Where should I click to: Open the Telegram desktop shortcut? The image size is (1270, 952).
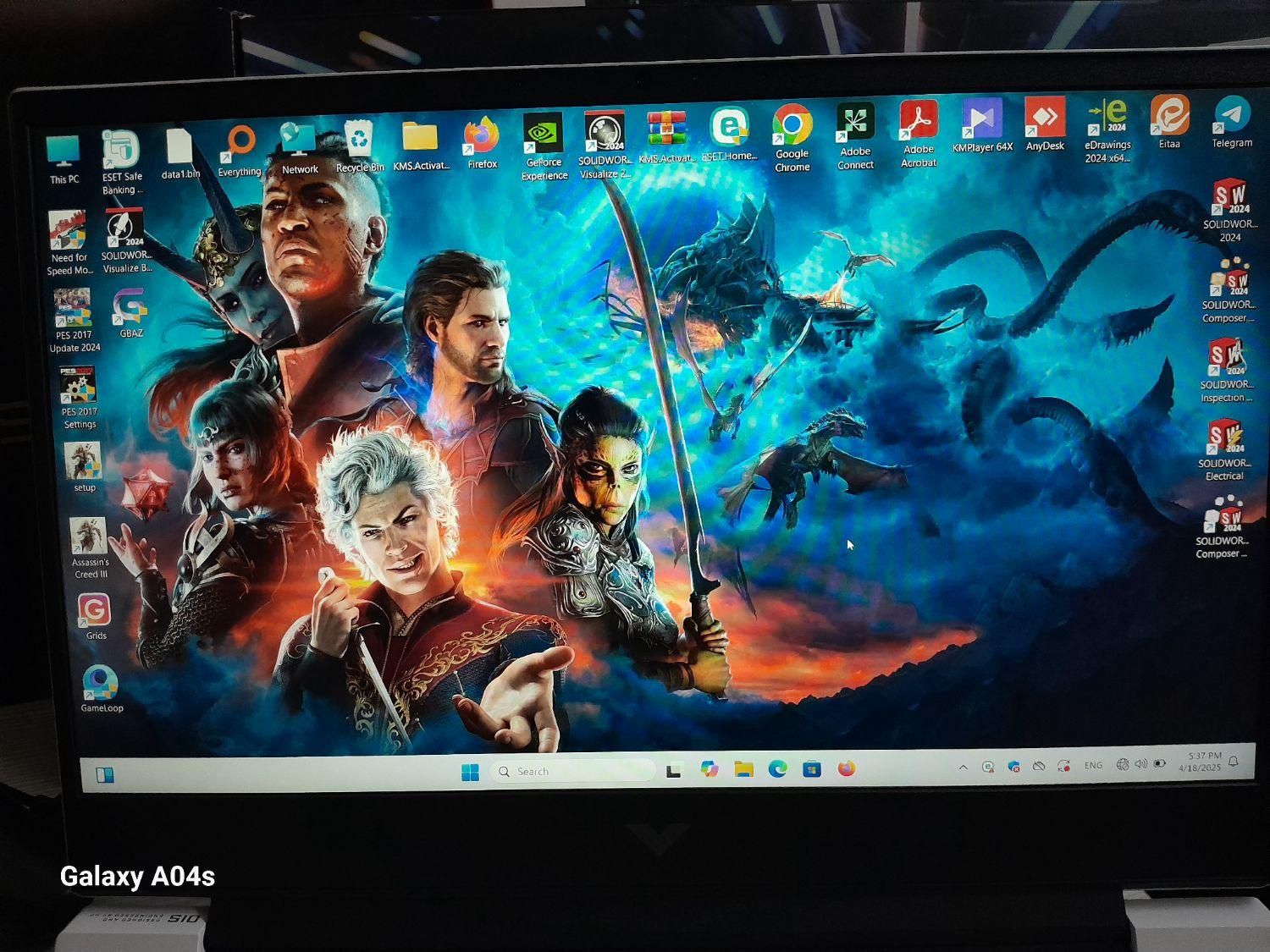point(1232,122)
